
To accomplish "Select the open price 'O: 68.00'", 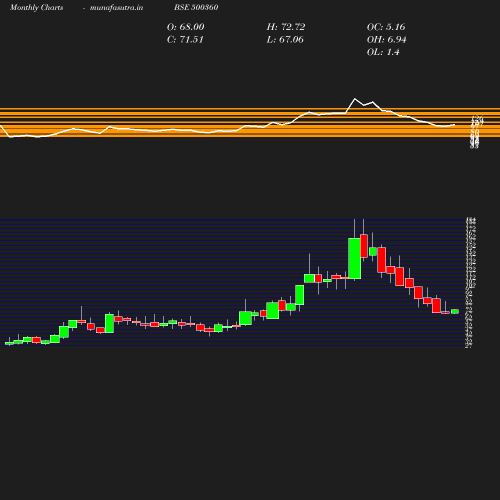I will (x=185, y=27).
